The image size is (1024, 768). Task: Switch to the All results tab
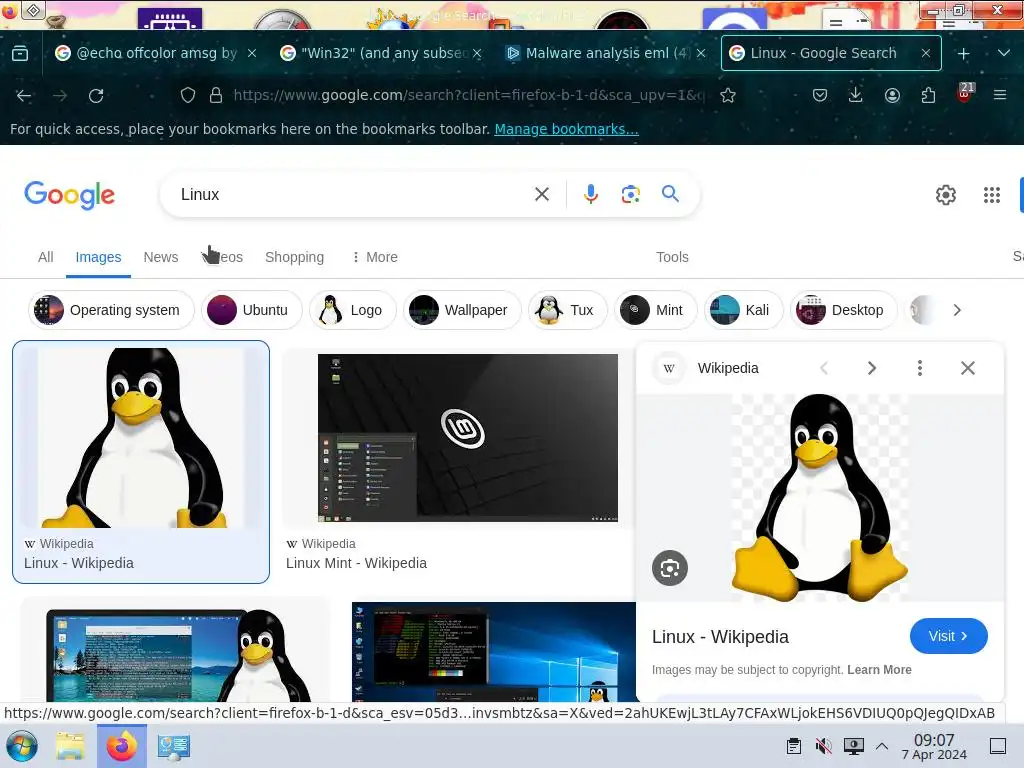coord(46,257)
